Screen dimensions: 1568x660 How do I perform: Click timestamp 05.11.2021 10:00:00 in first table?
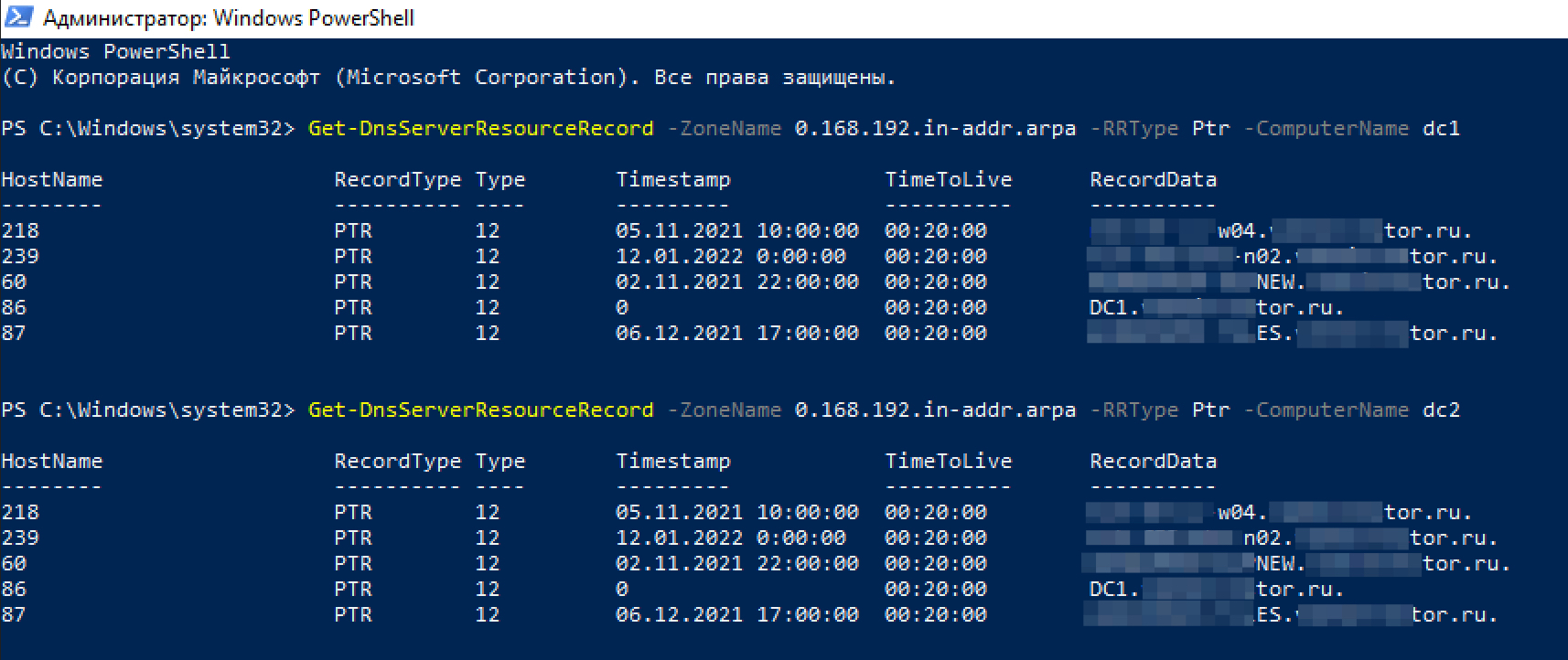coord(737,230)
